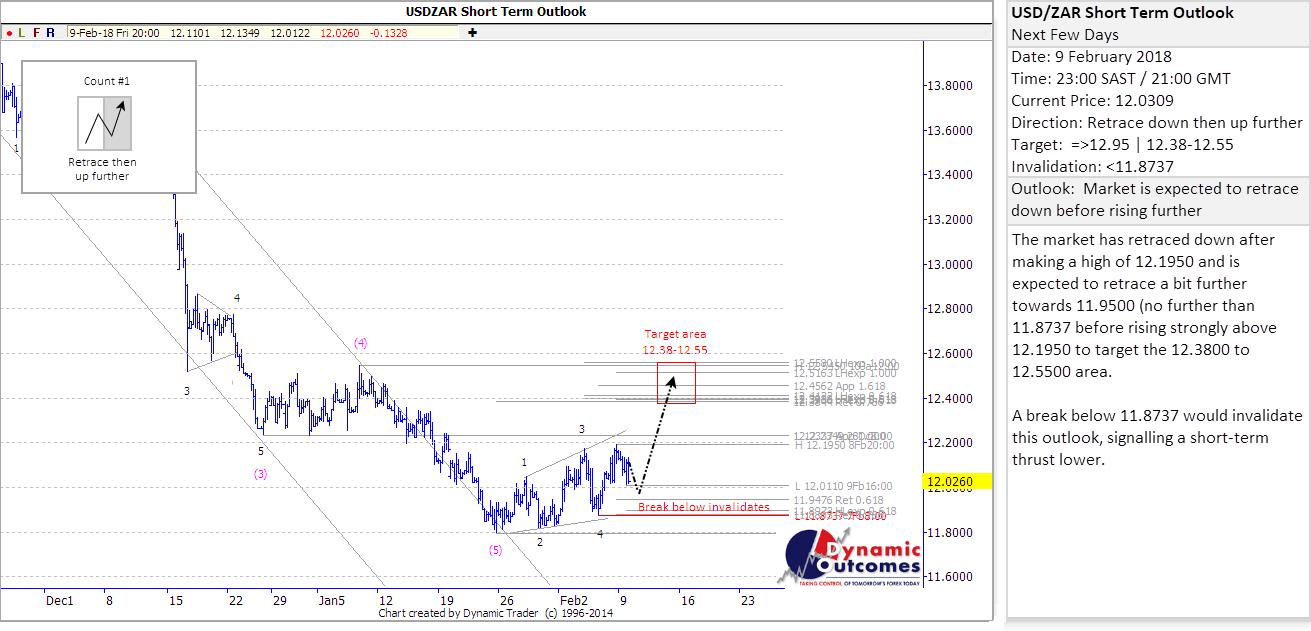1311x631 pixels.
Task: Click the dark red F icon
Action: point(37,33)
